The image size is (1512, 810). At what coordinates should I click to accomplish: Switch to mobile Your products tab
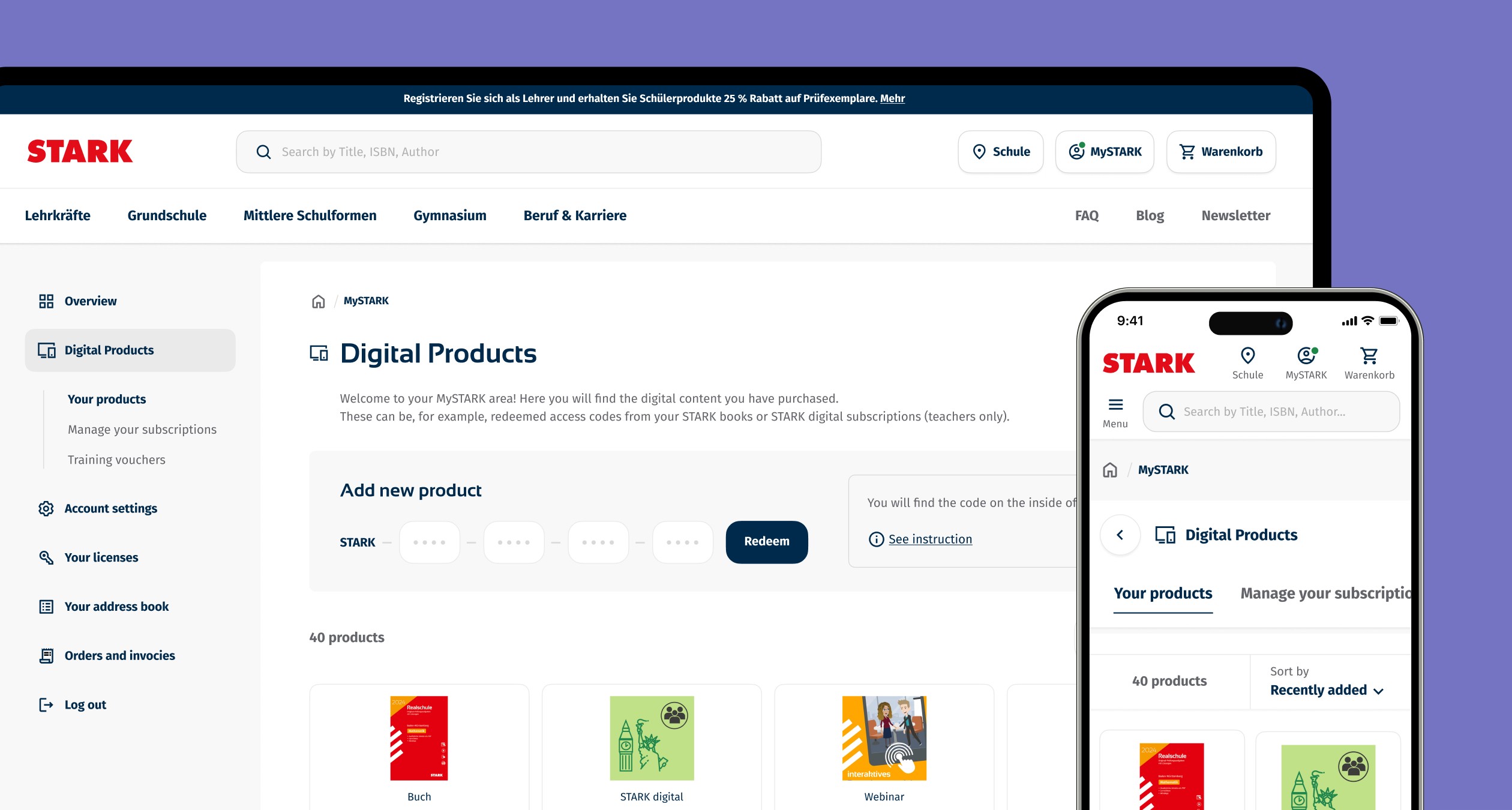[1163, 593]
